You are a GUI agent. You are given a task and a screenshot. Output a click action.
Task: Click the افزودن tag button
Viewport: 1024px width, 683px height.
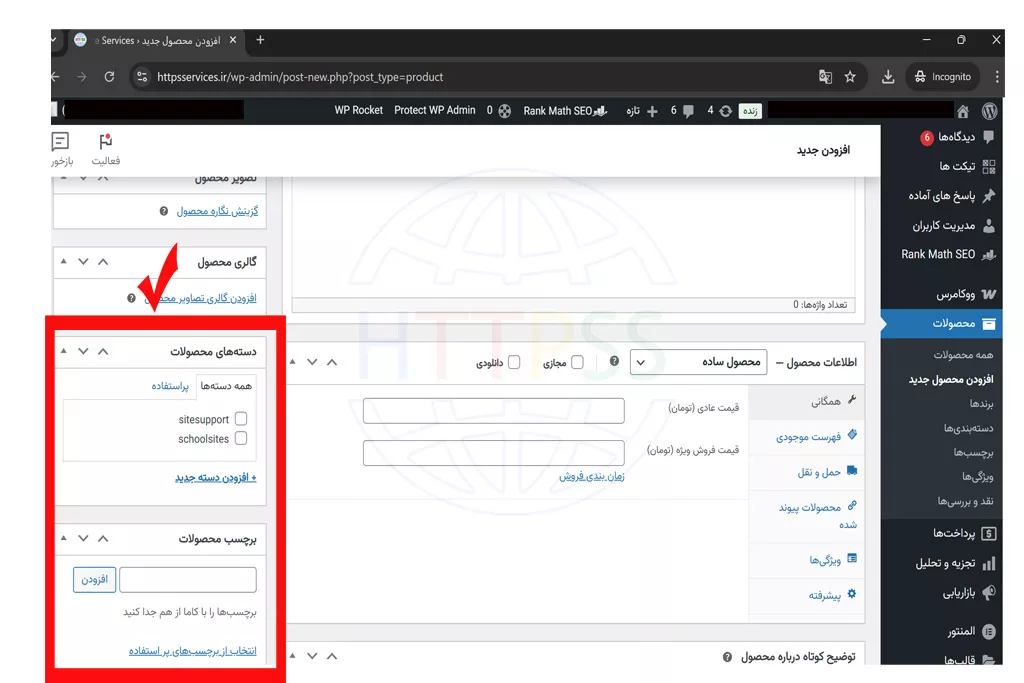94,579
